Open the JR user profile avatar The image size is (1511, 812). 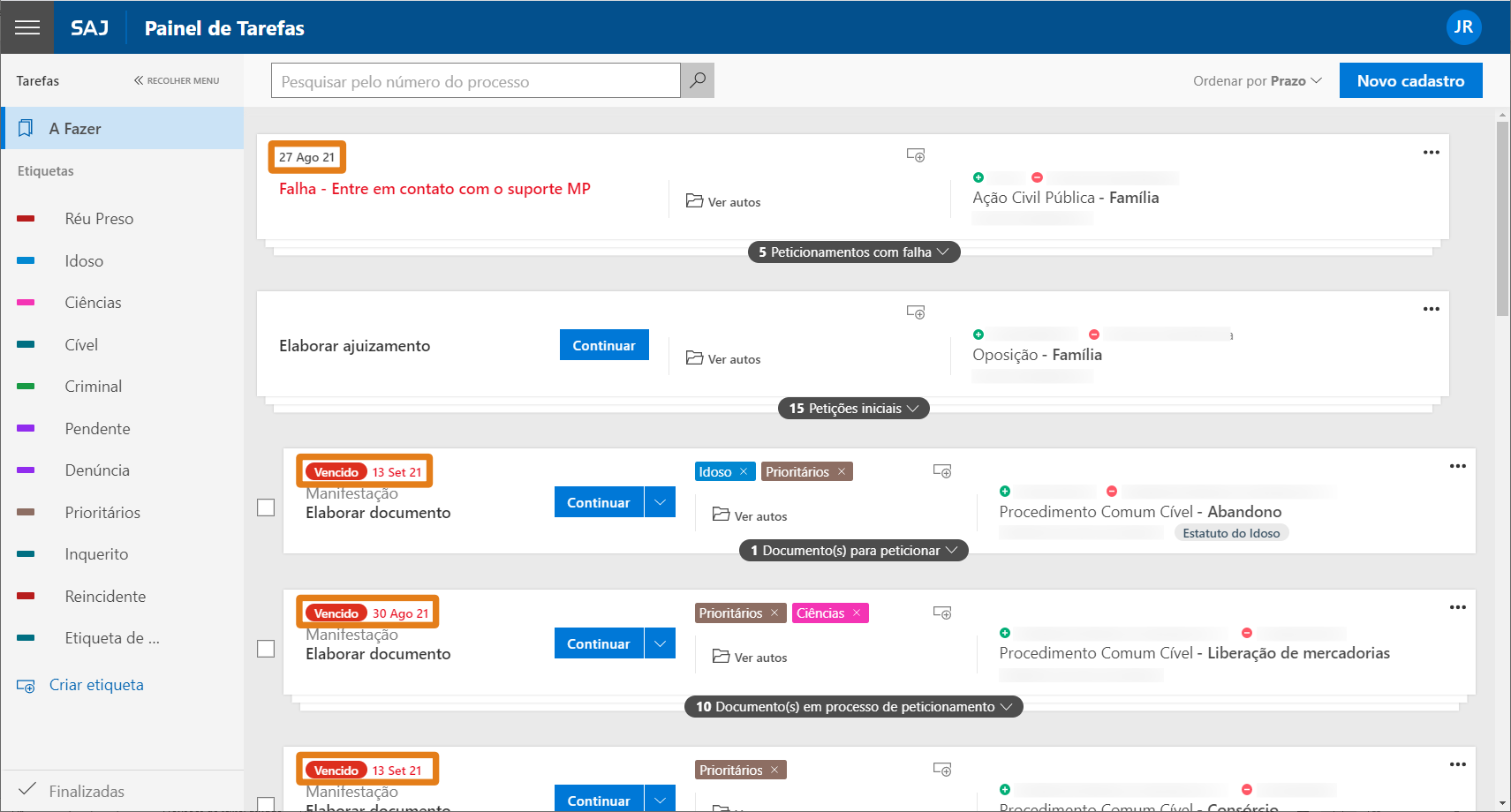click(1463, 27)
